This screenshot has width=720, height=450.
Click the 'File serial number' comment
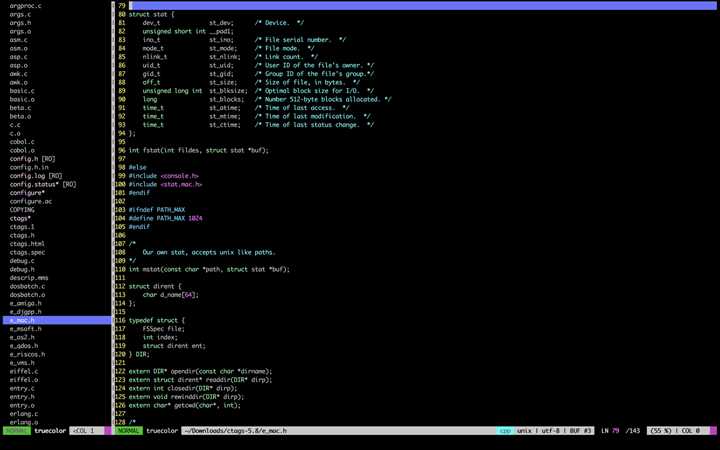300,40
